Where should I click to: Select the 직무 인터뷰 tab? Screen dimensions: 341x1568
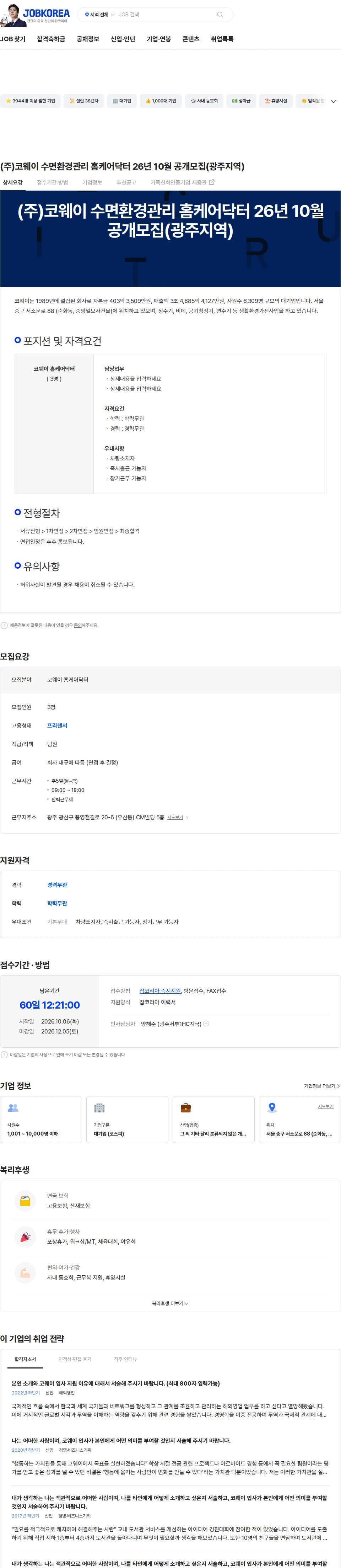125,1359
